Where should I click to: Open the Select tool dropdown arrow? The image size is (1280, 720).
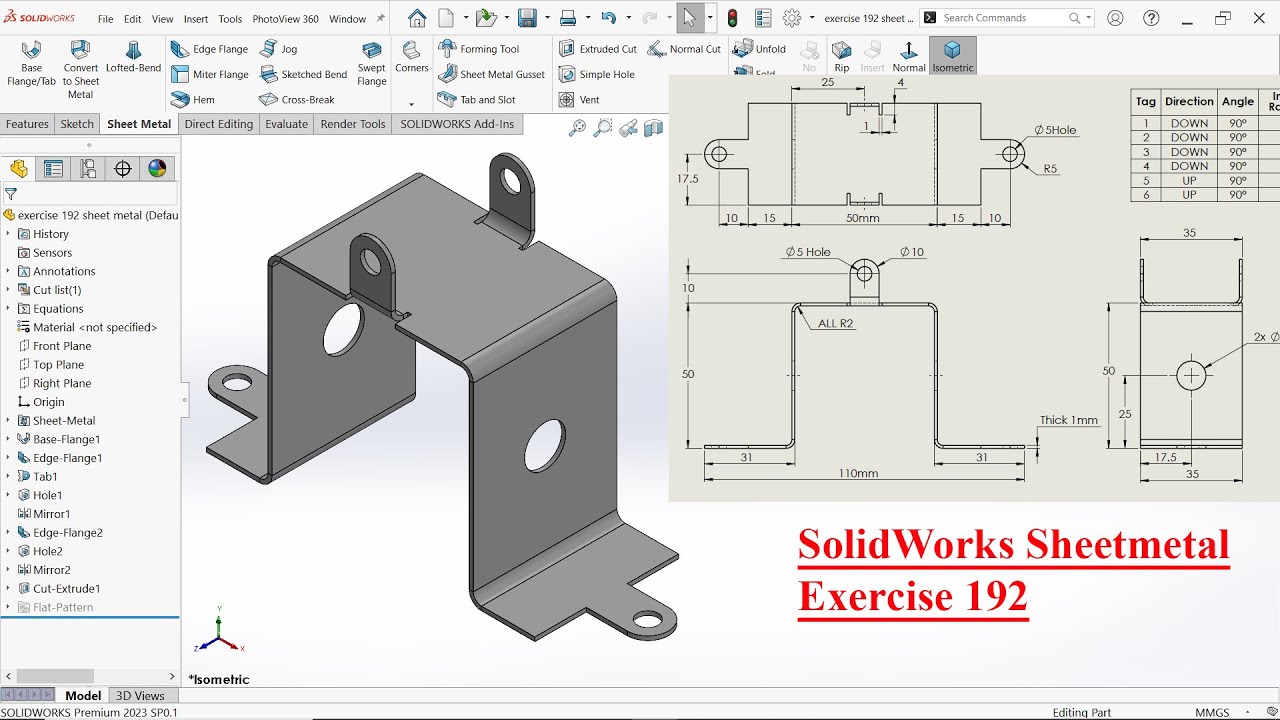point(710,18)
